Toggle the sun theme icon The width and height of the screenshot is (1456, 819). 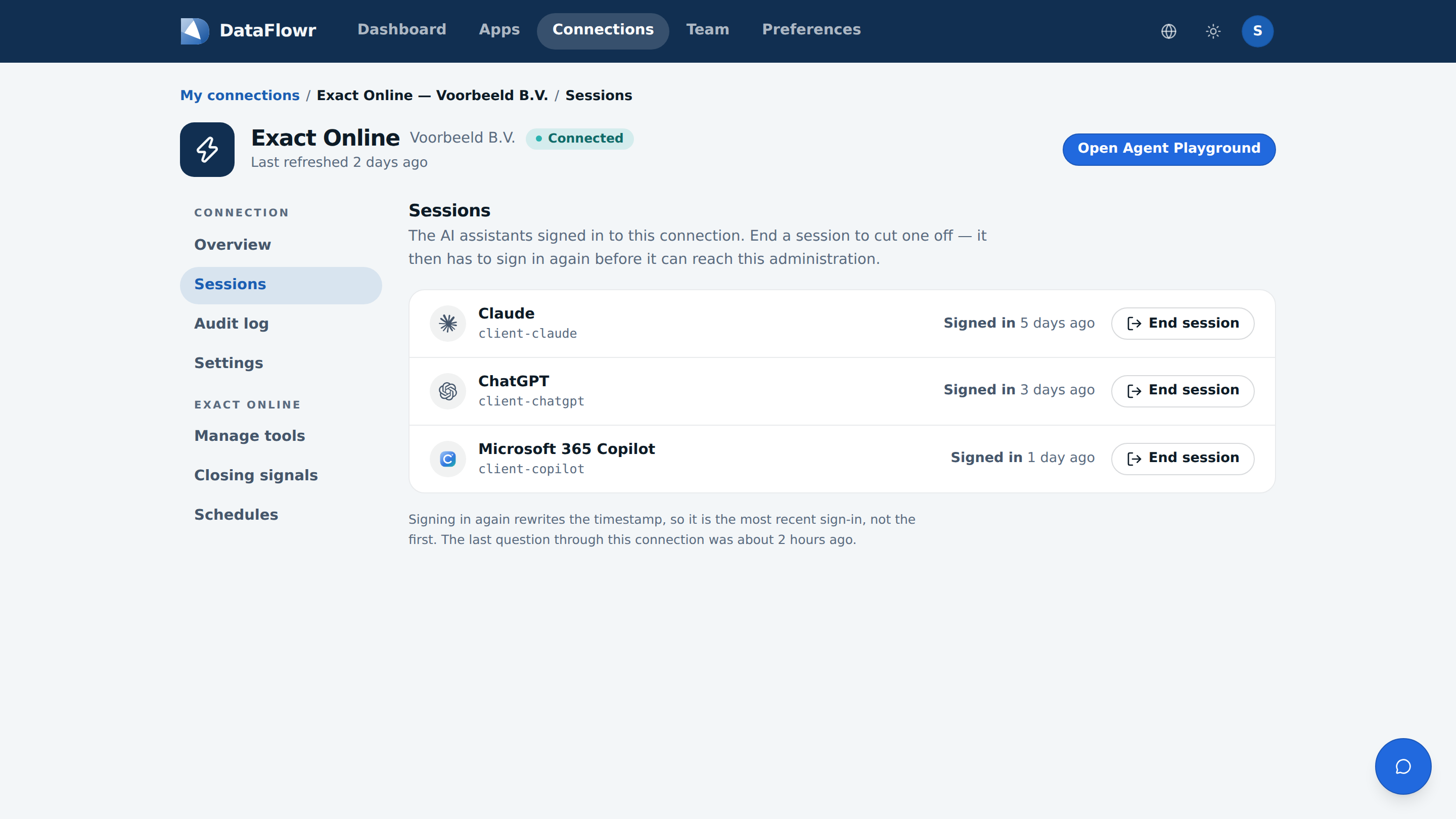coord(1213,31)
